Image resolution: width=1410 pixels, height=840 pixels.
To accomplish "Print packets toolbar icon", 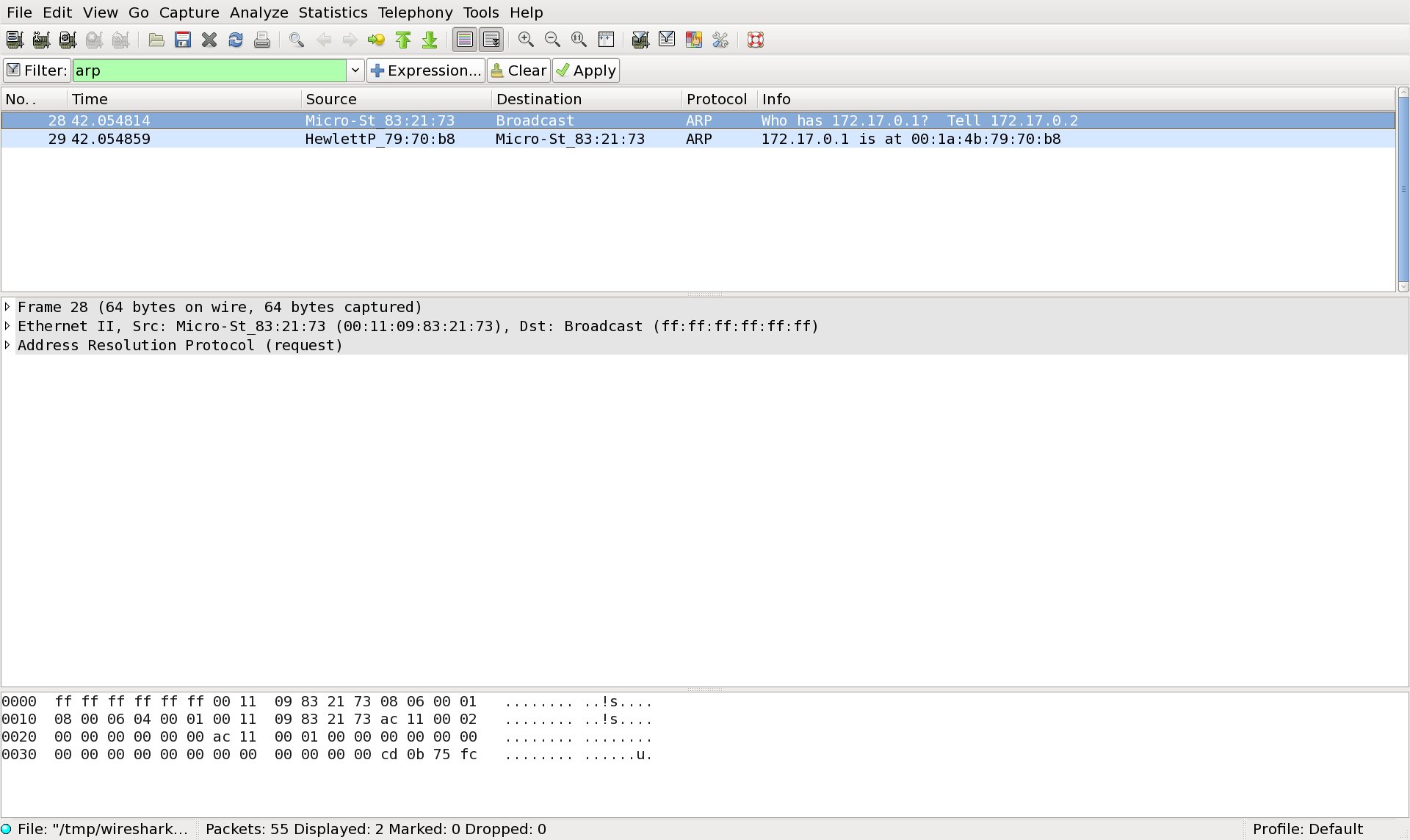I will (x=262, y=40).
